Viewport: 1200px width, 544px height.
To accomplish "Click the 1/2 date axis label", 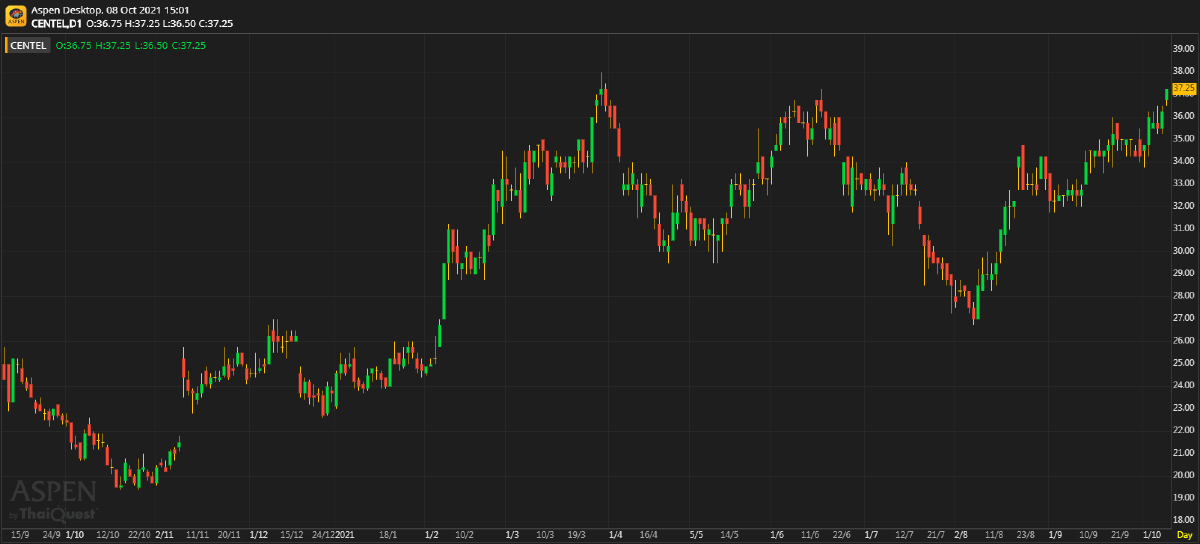I will click(x=432, y=535).
